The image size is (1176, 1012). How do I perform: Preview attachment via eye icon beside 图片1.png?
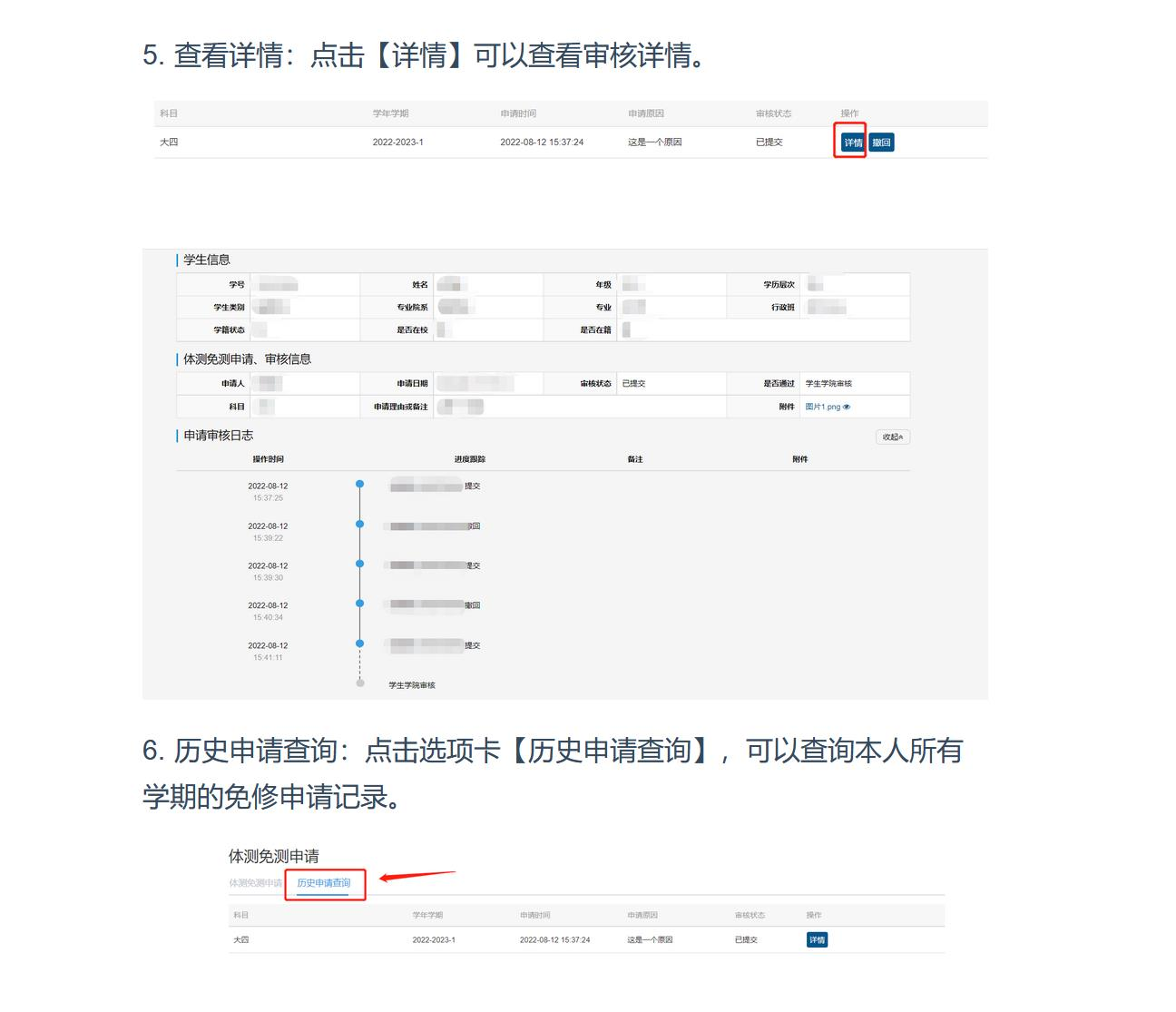[x=847, y=408]
